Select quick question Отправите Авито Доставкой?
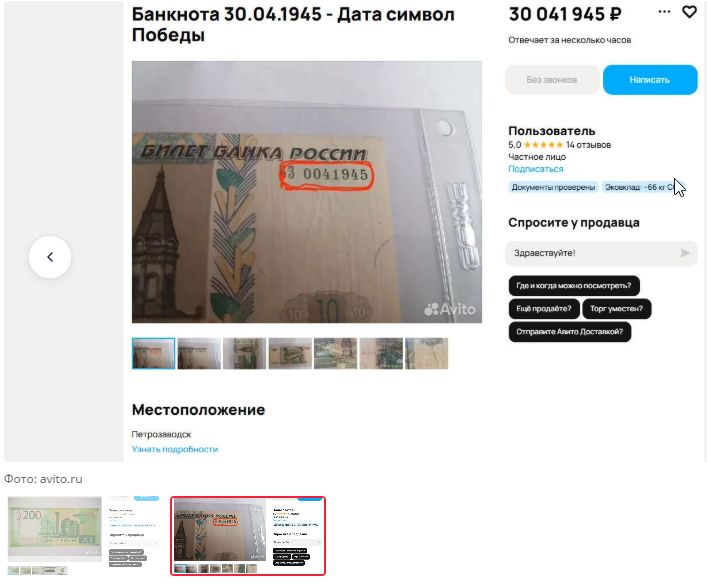Image resolution: width=707 pixels, height=588 pixels. tap(569, 332)
